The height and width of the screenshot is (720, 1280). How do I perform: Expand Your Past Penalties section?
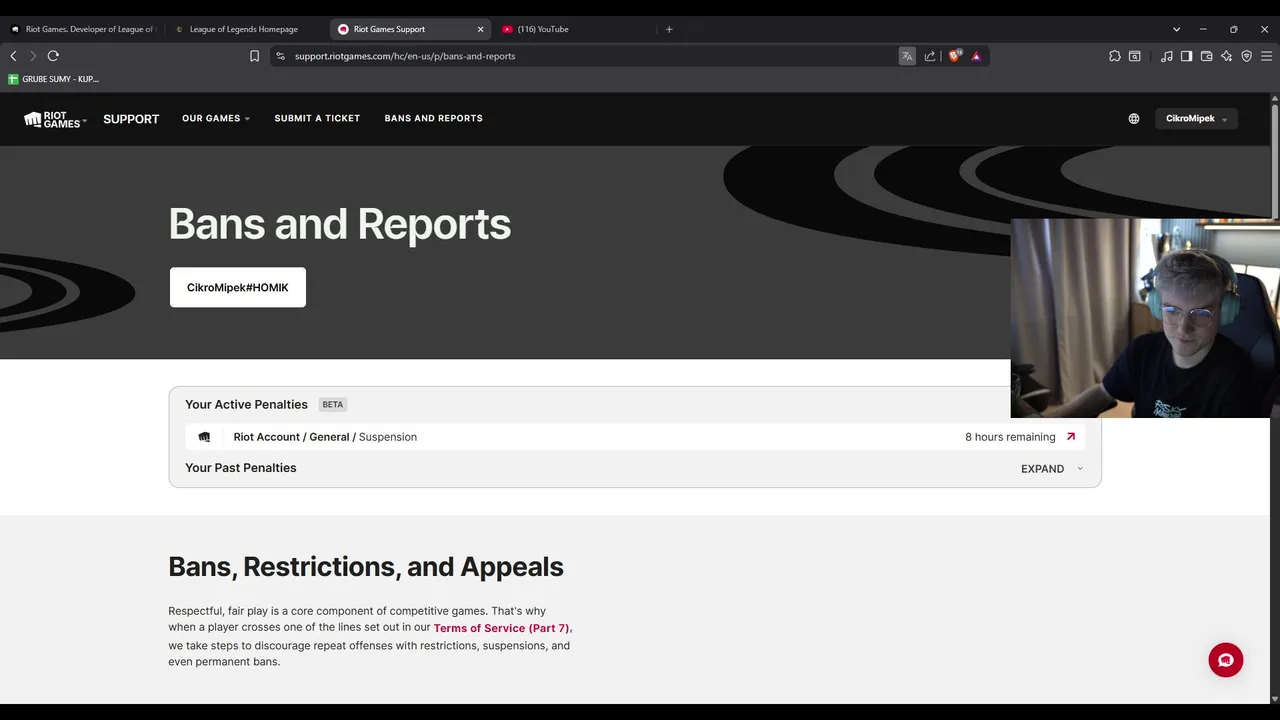pos(1052,469)
